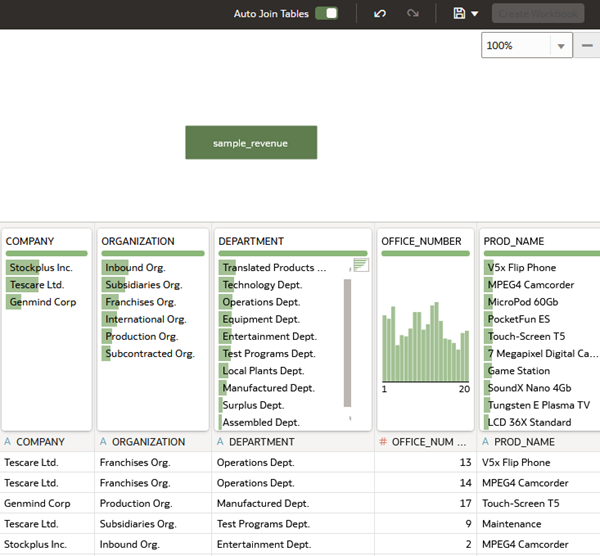
Task: Select Game Station product value
Action: 518,371
